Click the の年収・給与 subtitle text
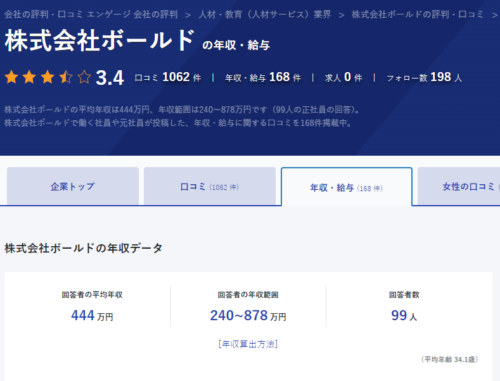 [236, 45]
